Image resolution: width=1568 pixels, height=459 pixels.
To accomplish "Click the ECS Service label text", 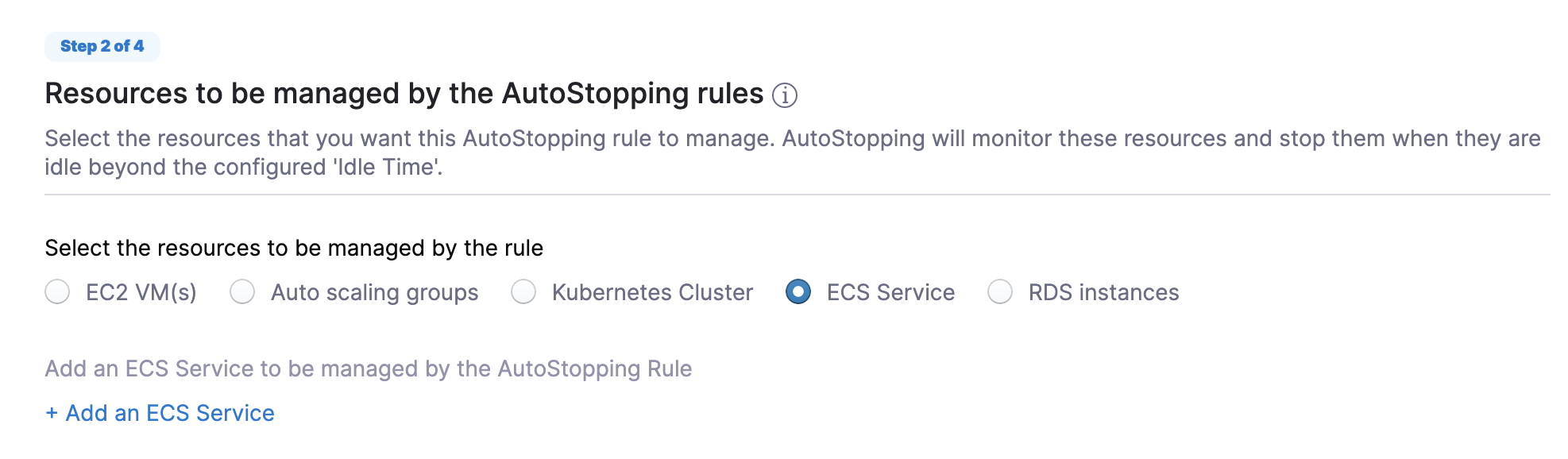I will pos(891,292).
